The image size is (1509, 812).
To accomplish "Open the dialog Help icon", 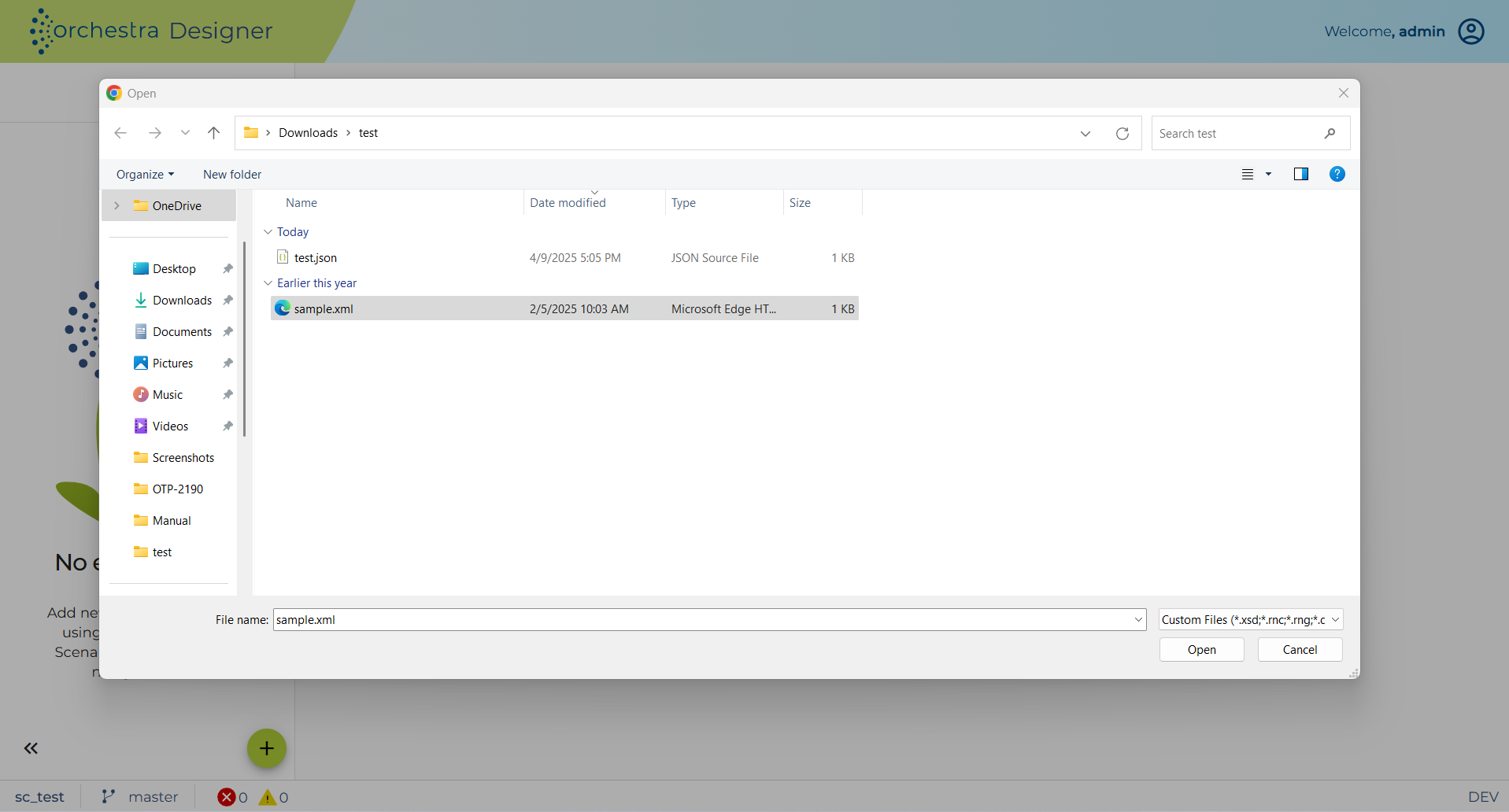I will click(x=1337, y=175).
